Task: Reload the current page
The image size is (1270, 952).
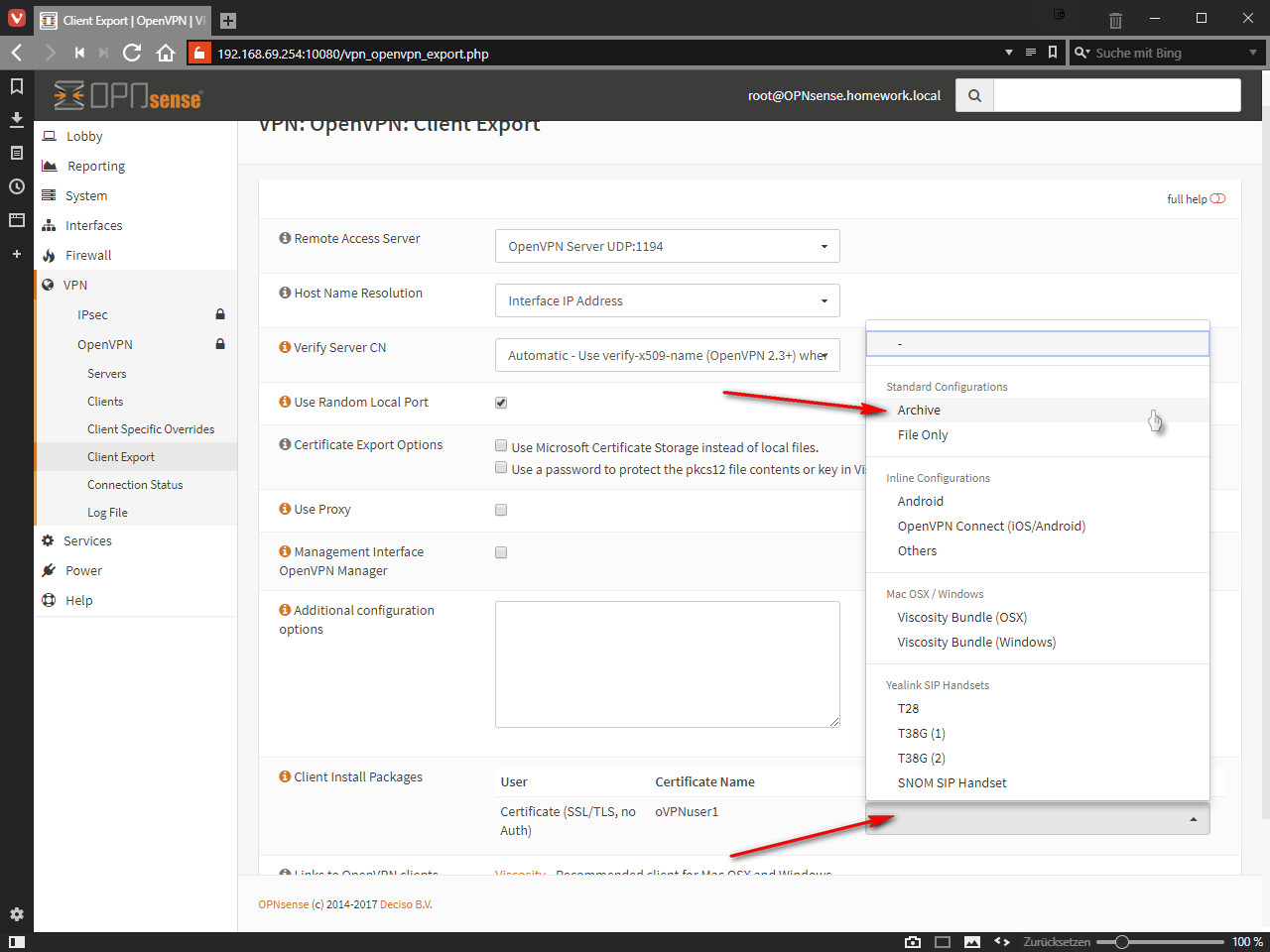Action: (x=132, y=53)
